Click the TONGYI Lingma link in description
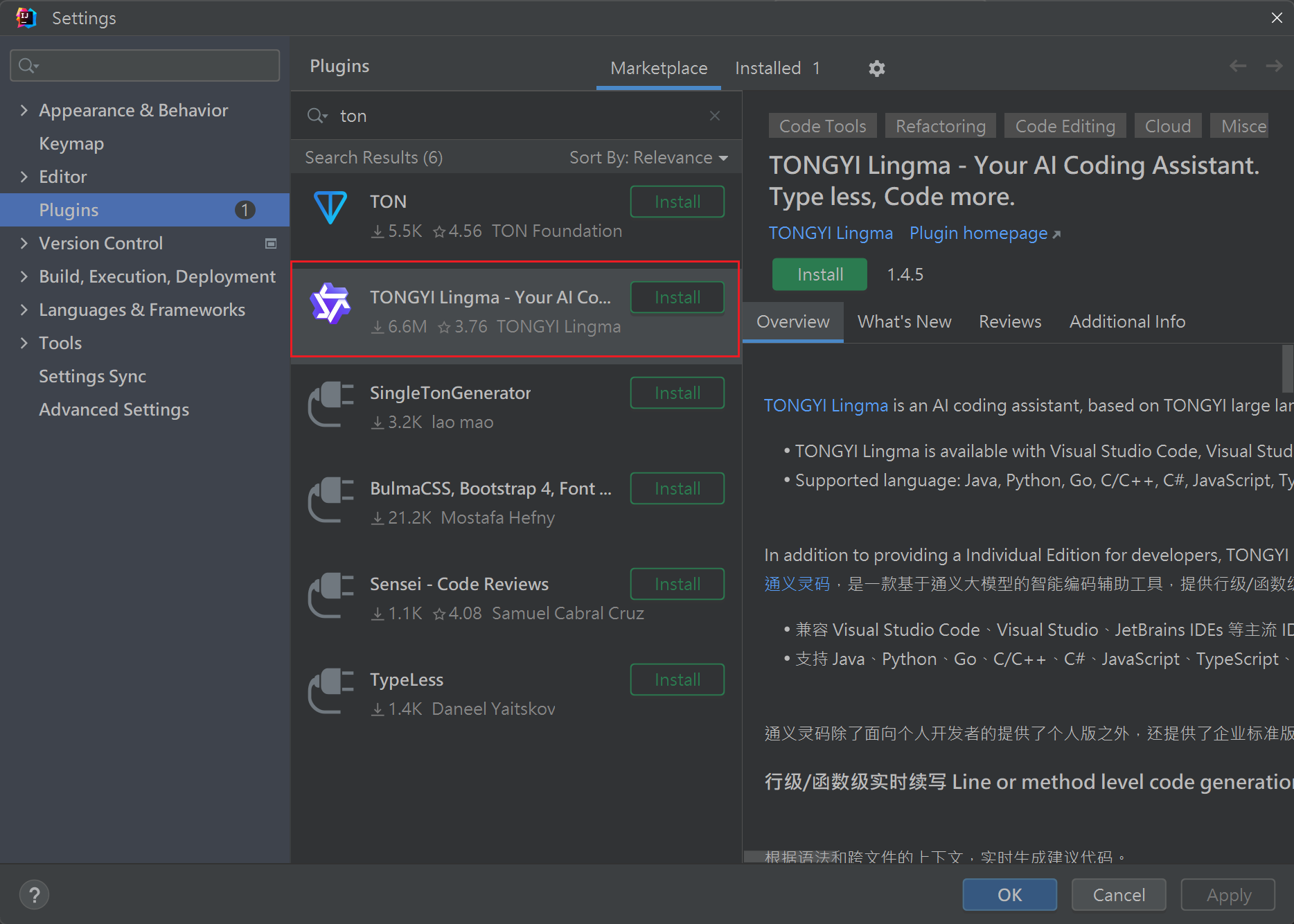Screen dimensions: 1294x924 826,405
